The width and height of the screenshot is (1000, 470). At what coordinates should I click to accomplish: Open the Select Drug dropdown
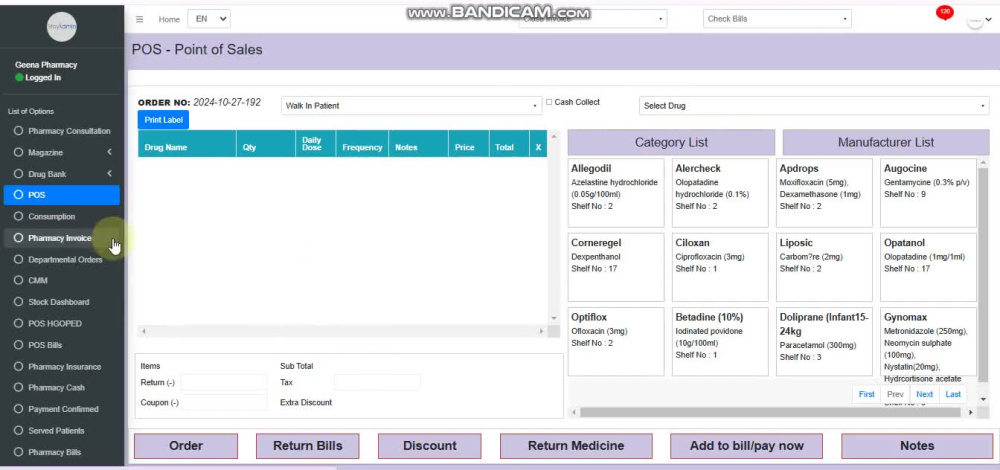(x=814, y=106)
